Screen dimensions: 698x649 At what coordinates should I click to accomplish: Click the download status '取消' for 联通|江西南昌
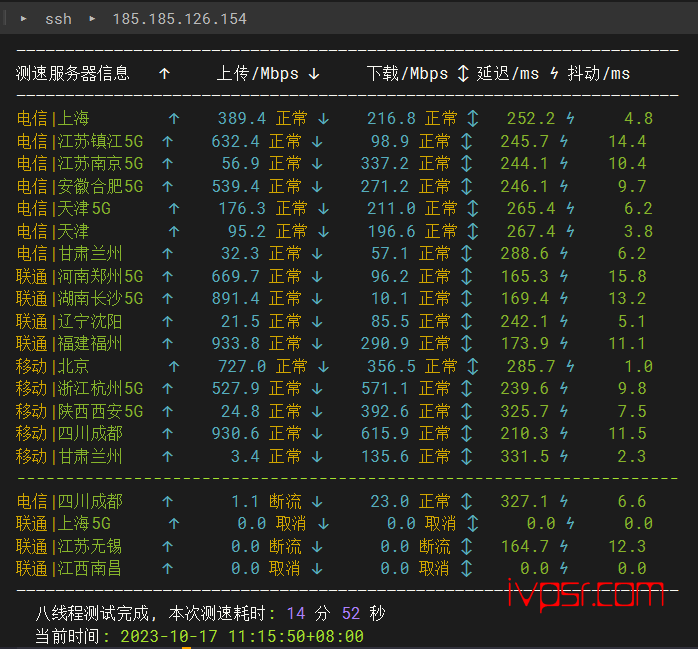(x=434, y=568)
